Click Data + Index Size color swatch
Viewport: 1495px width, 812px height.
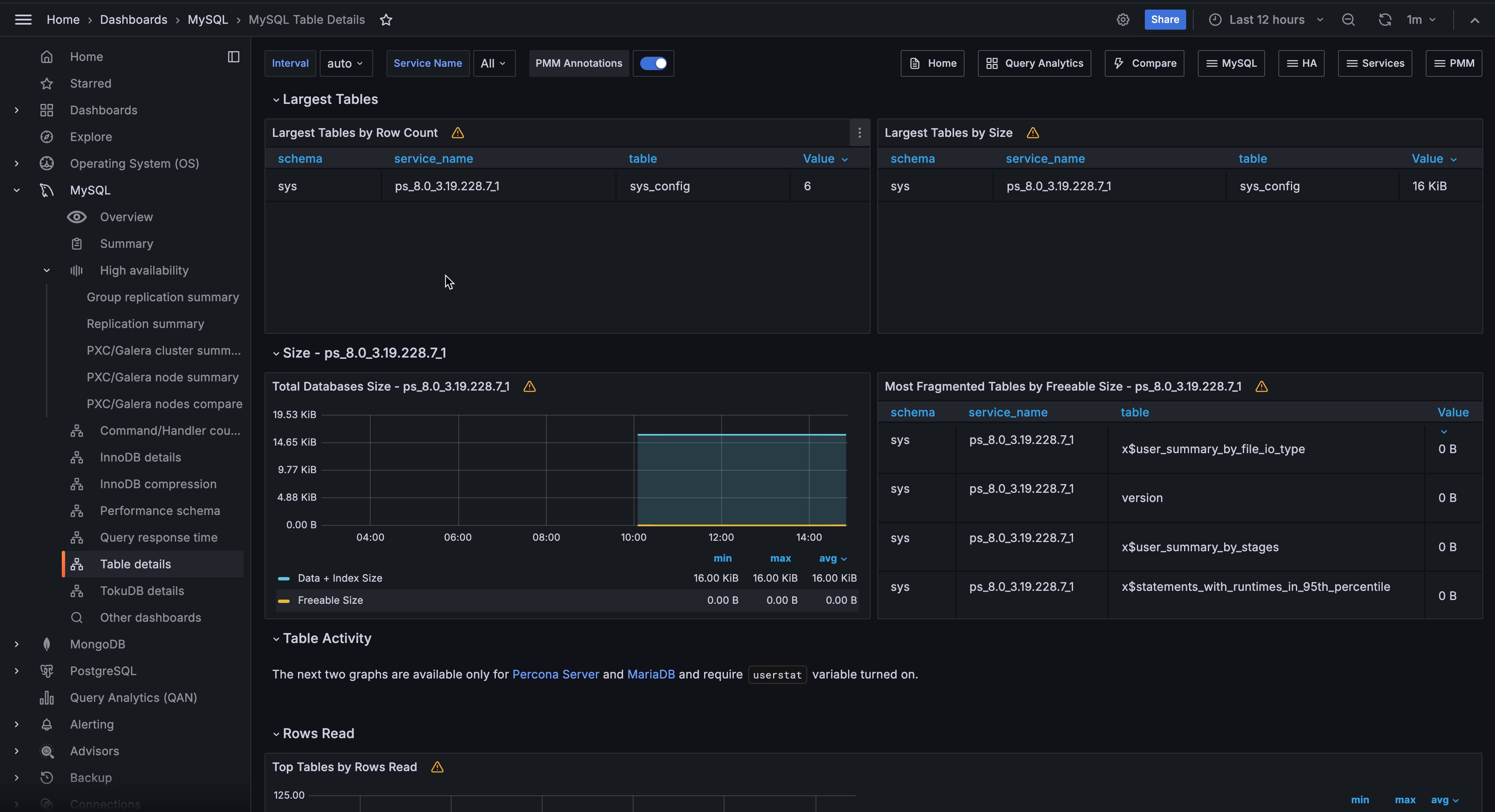pyautogui.click(x=284, y=579)
